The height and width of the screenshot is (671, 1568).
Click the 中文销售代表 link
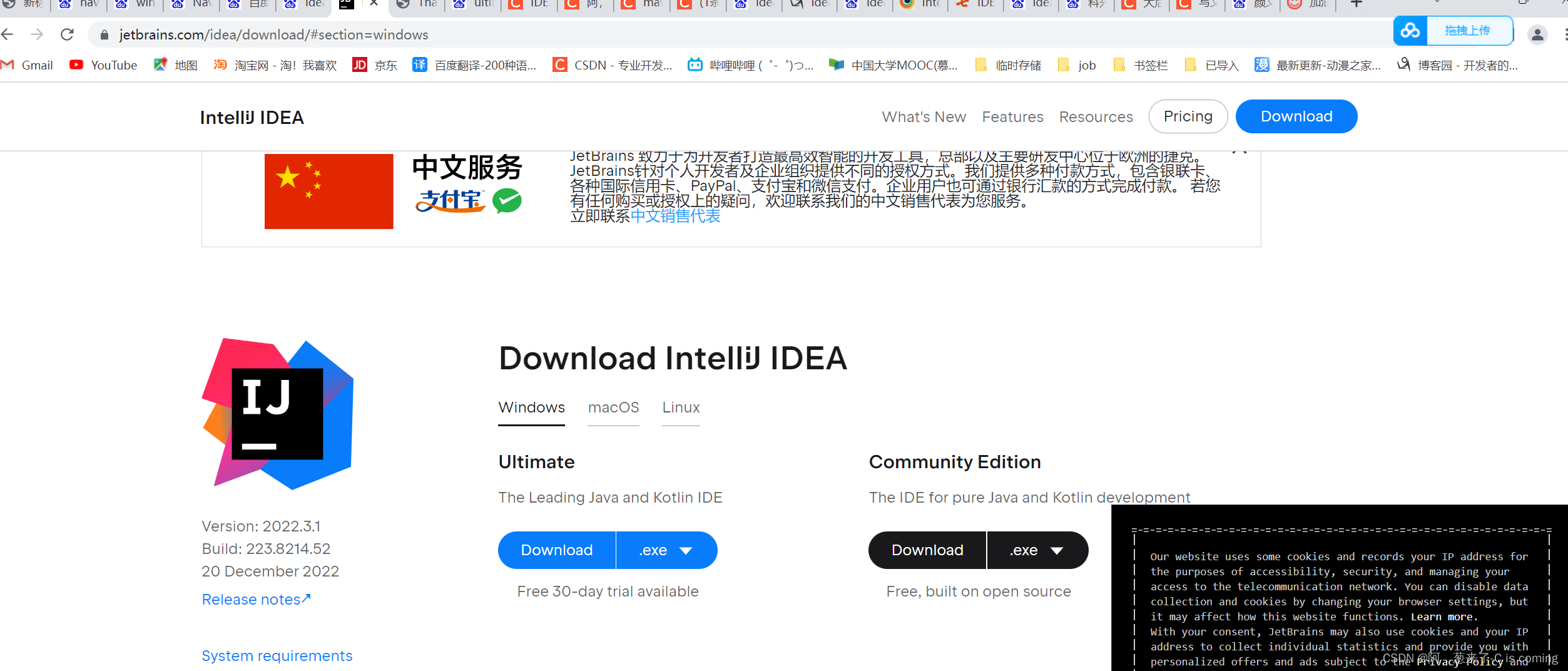[x=675, y=216]
